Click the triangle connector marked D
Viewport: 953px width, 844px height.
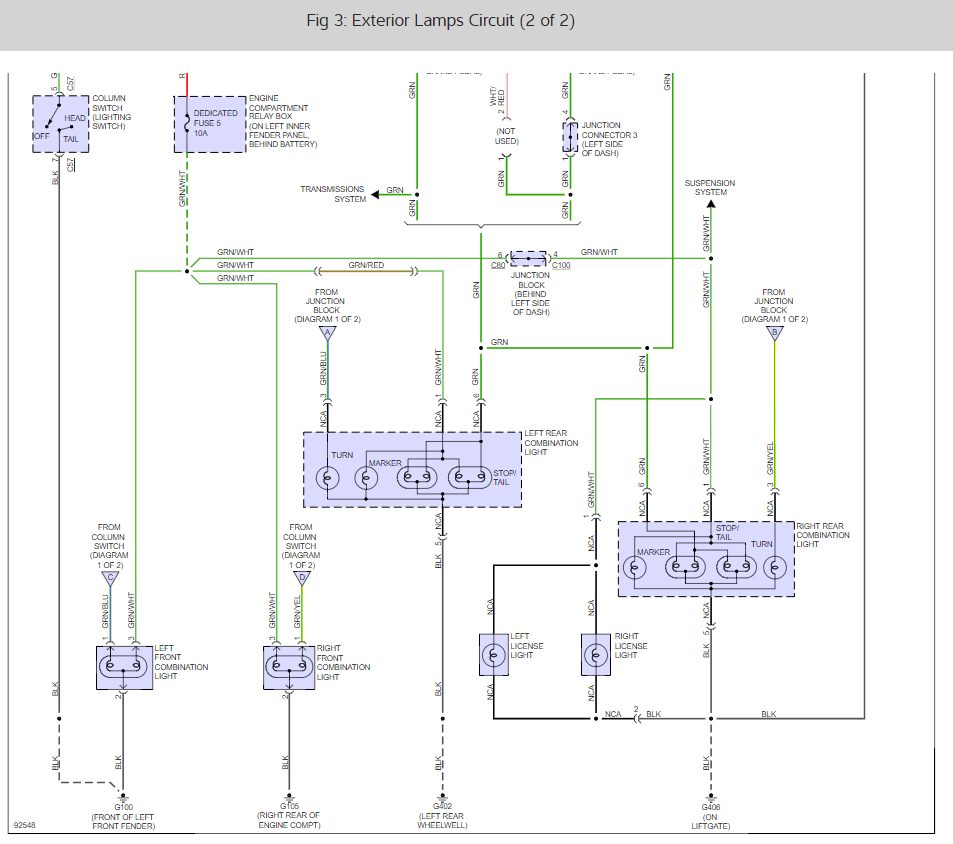pyautogui.click(x=302, y=579)
